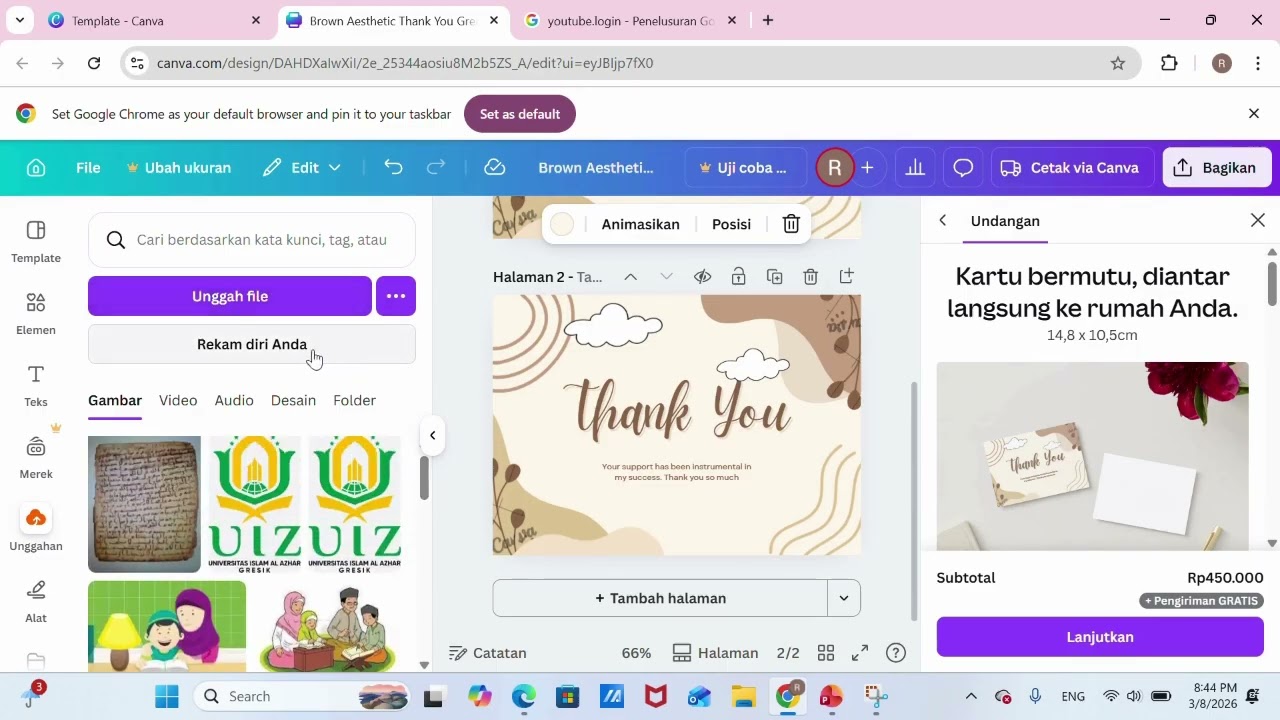The image size is (1280, 720).
Task: Switch to the Folder tab
Action: click(354, 400)
